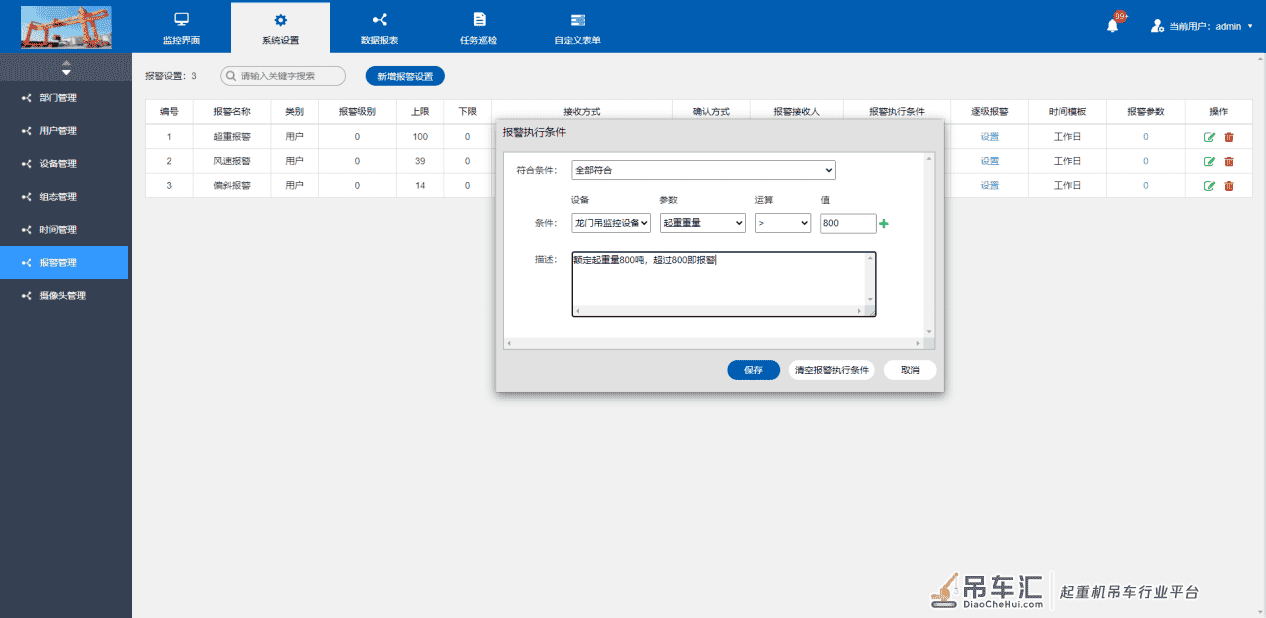Go to the 任务巡检 tab
This screenshot has height=618, width=1266.
pos(478,28)
